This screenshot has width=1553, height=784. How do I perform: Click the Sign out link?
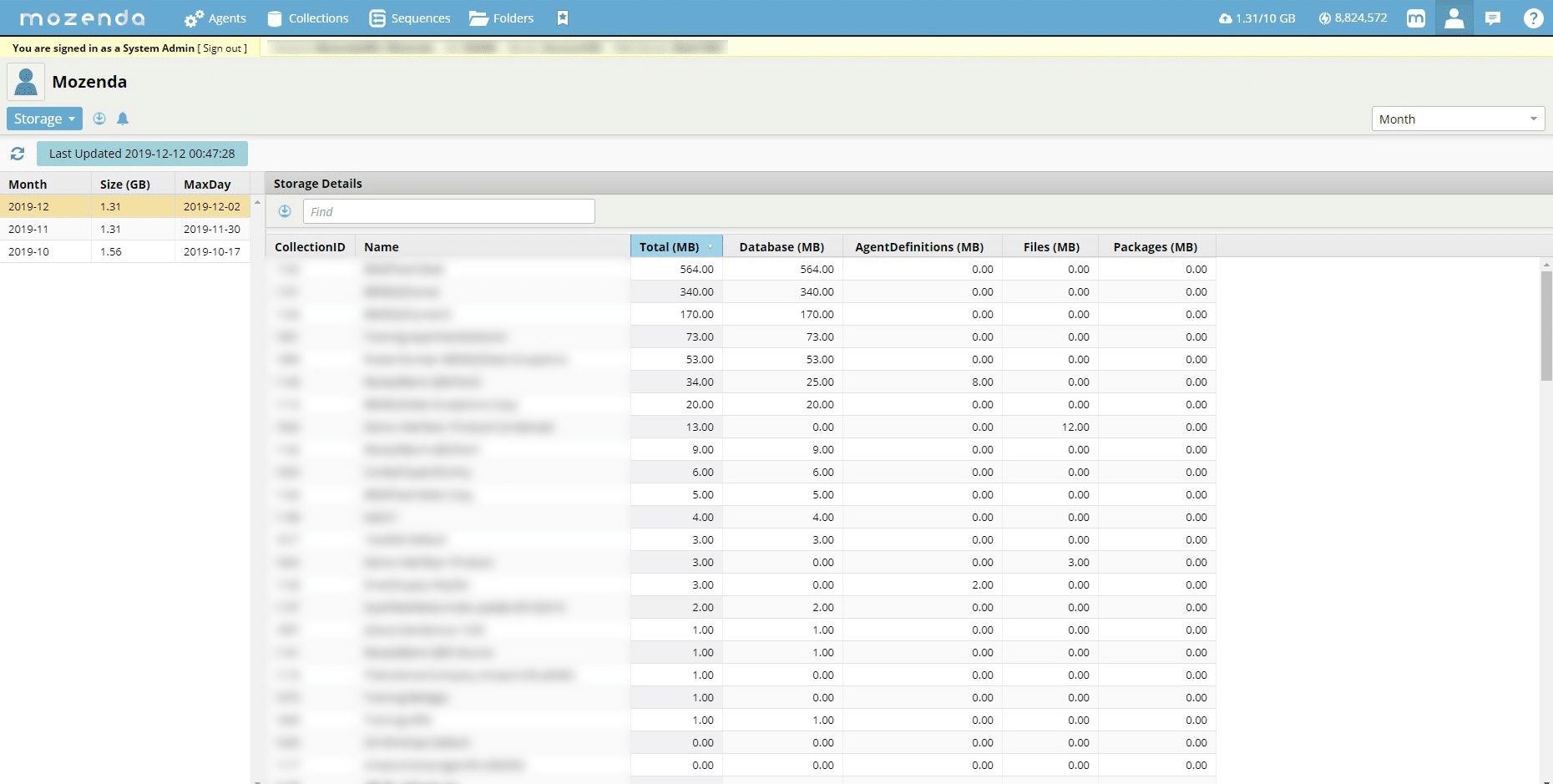tap(222, 48)
